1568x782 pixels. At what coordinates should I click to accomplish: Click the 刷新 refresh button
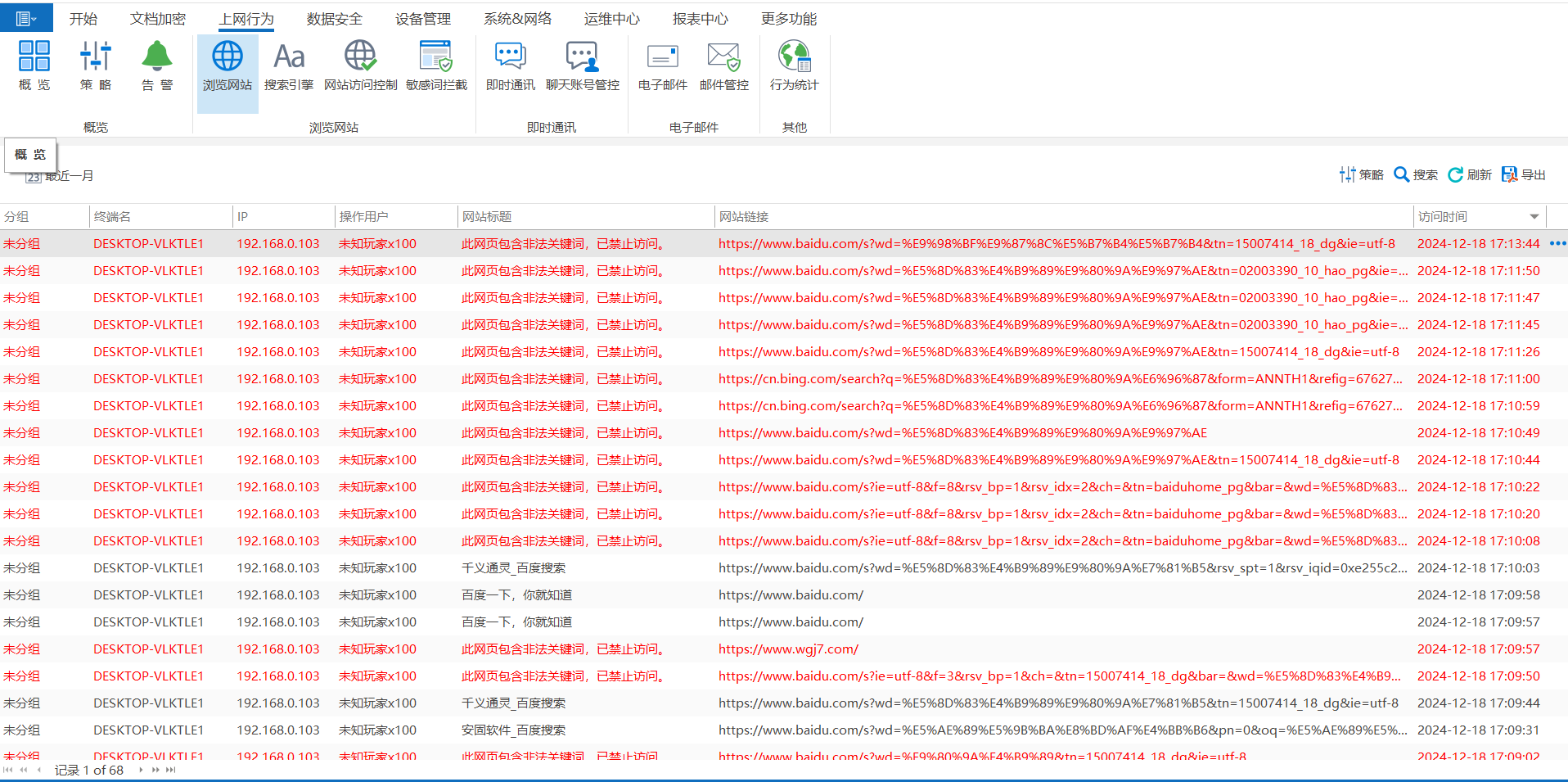1470,174
